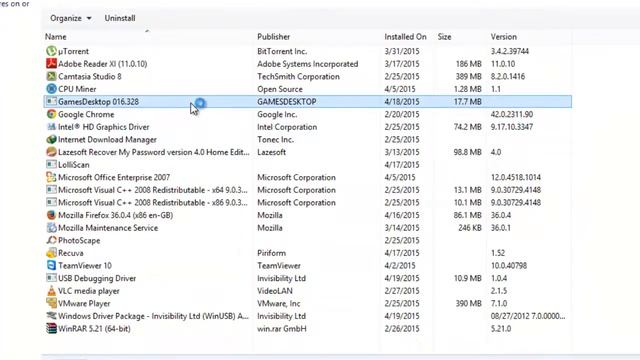Click the USB Debugging Driver icon
The width and height of the screenshot is (640, 360).
tap(51, 278)
